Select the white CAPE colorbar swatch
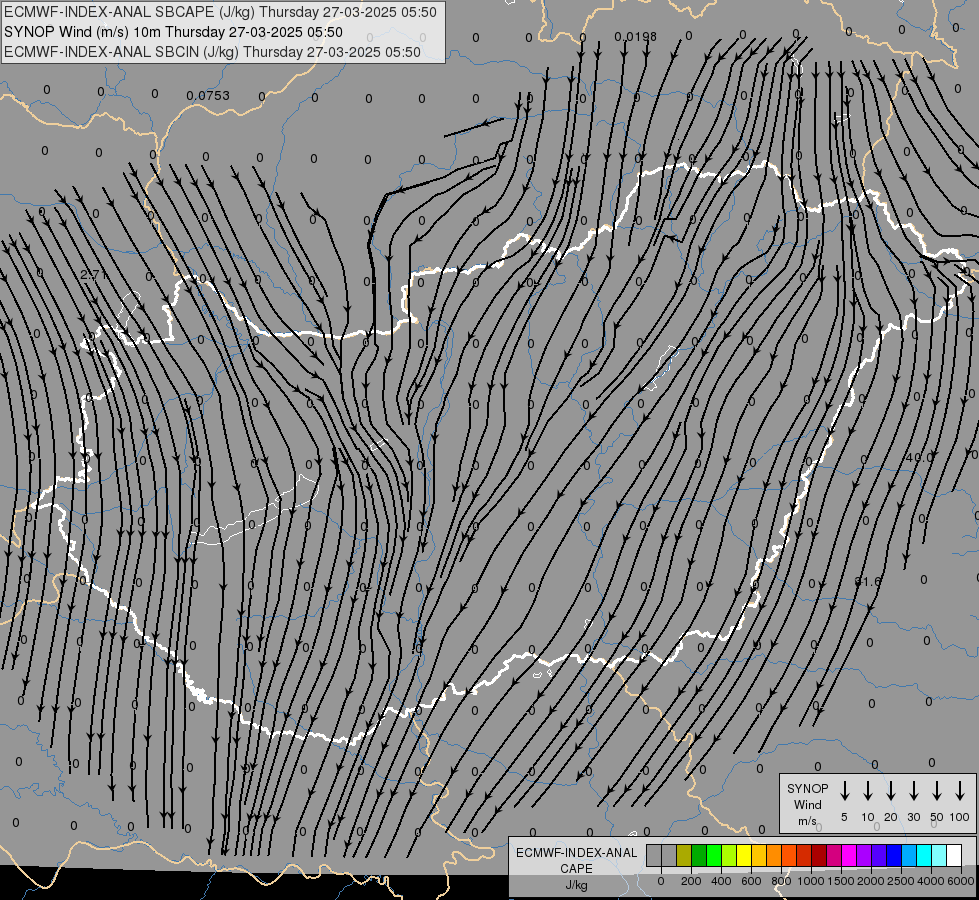The width and height of the screenshot is (979, 900). tap(953, 855)
